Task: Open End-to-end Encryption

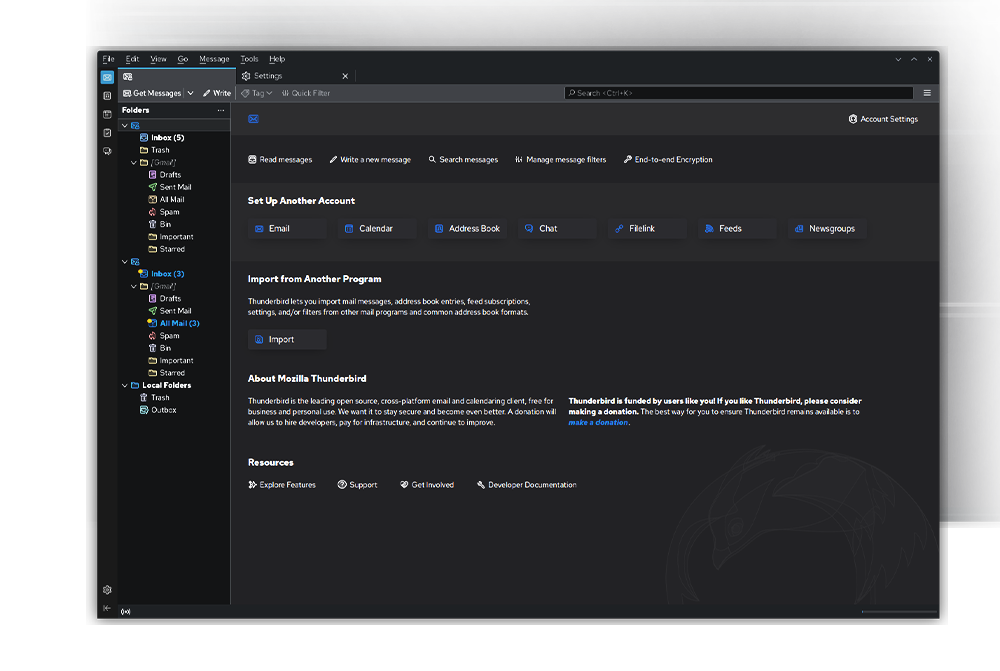Action: (x=668, y=159)
